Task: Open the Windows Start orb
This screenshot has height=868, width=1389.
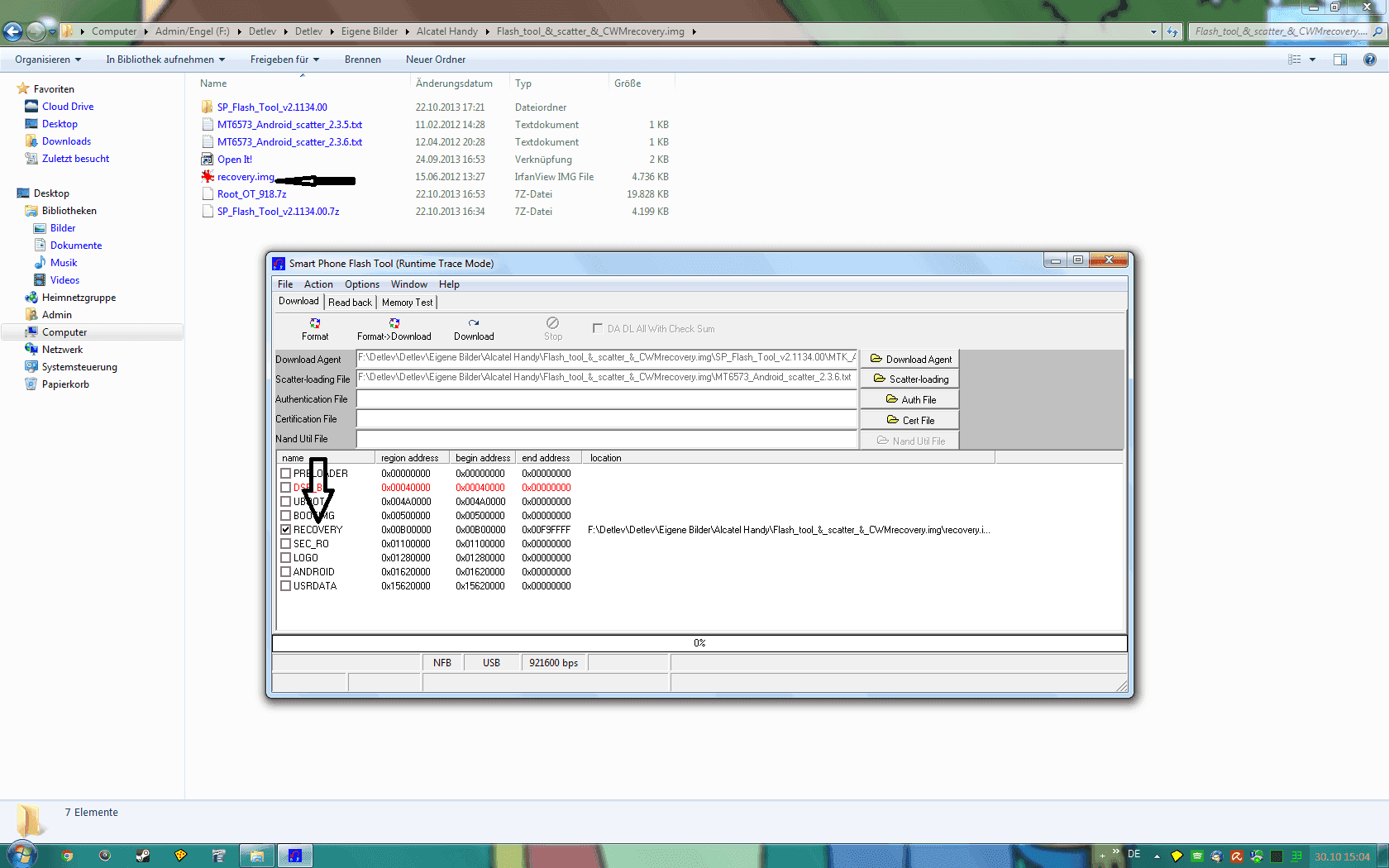Action: click(21, 855)
